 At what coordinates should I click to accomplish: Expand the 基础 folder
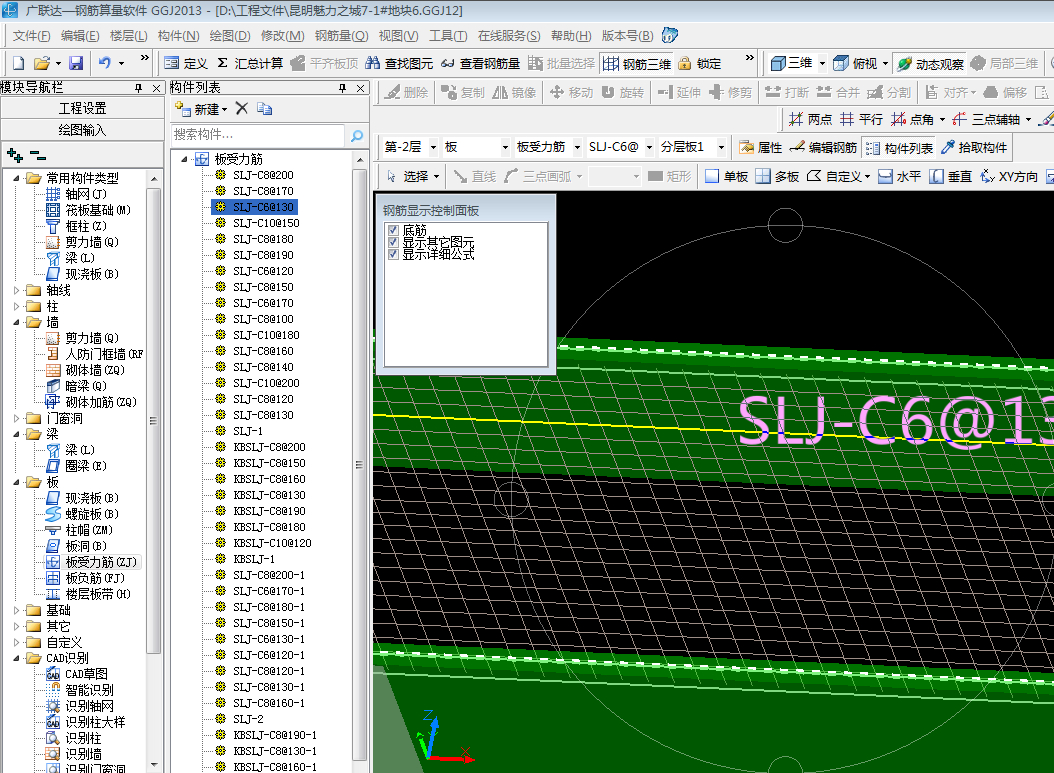coord(17,610)
